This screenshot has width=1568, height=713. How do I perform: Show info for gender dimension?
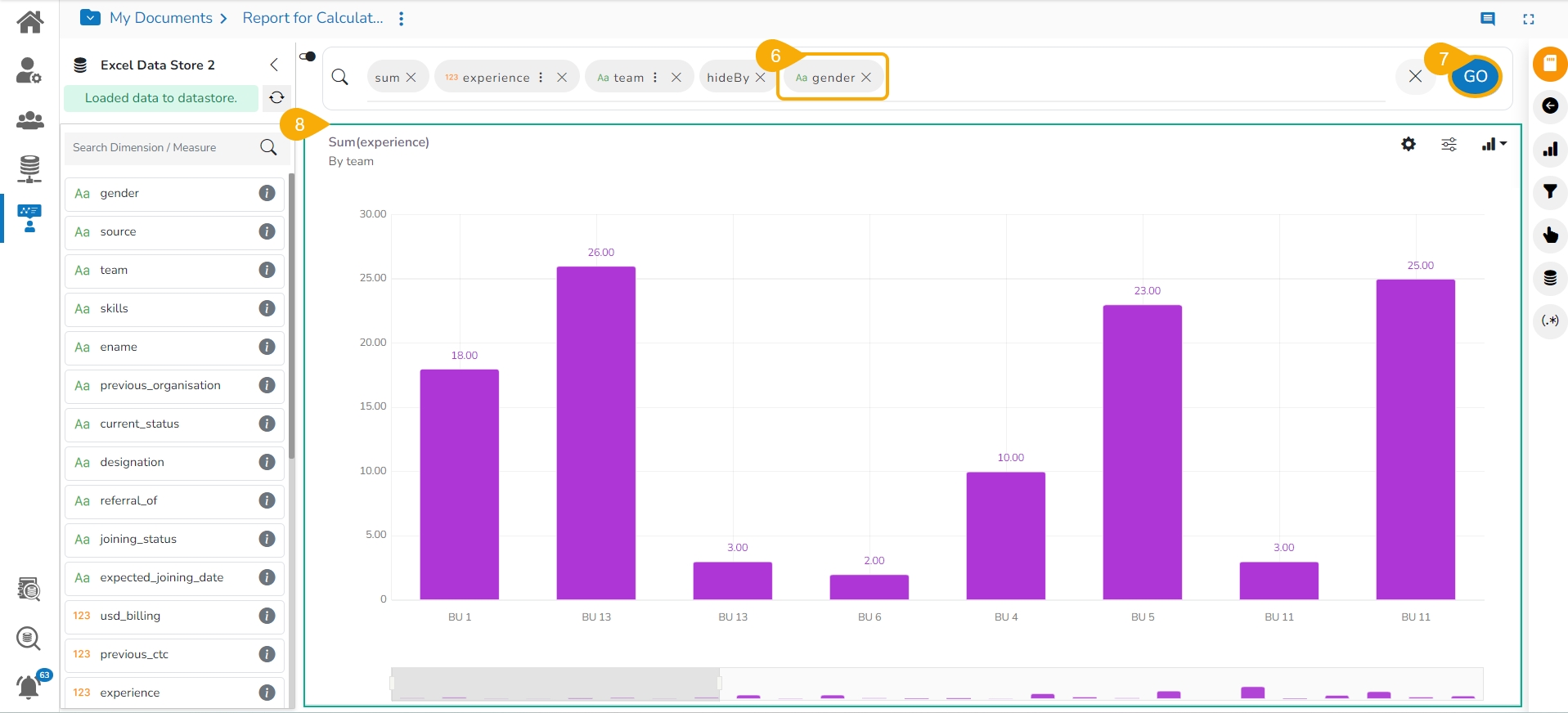point(267,193)
